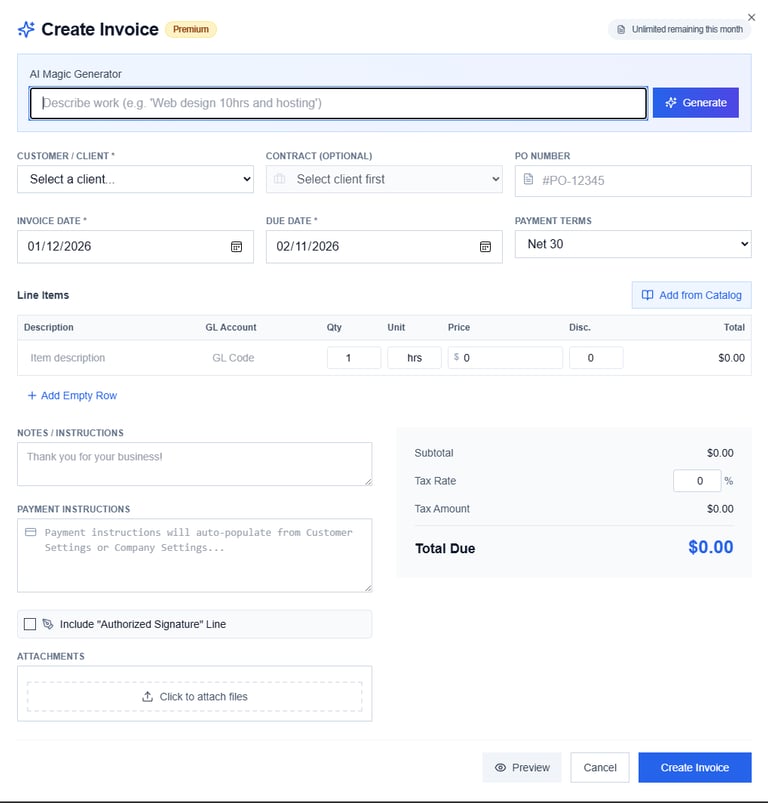
Task: Click the document icon in PO Number field
Action: [x=529, y=180]
